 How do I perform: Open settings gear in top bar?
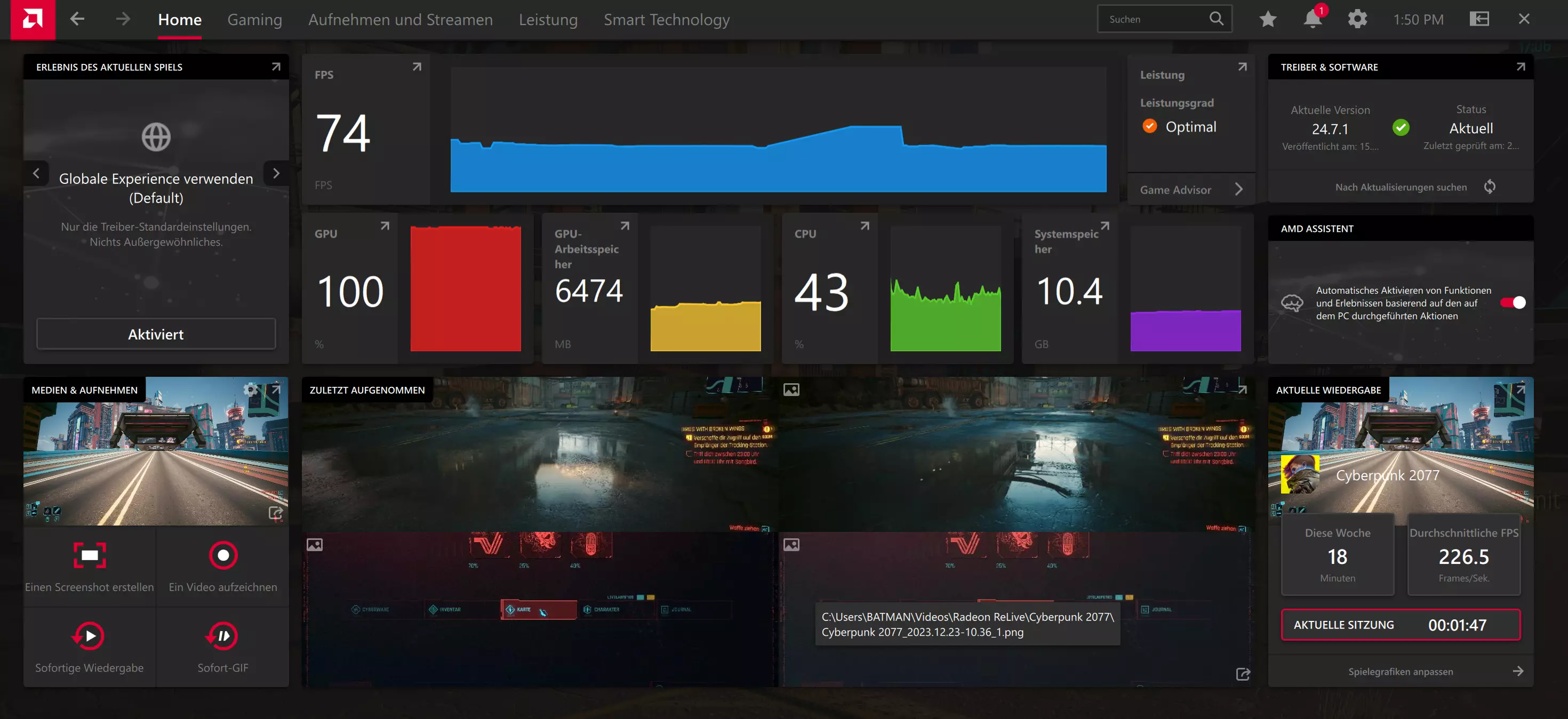pyautogui.click(x=1357, y=19)
